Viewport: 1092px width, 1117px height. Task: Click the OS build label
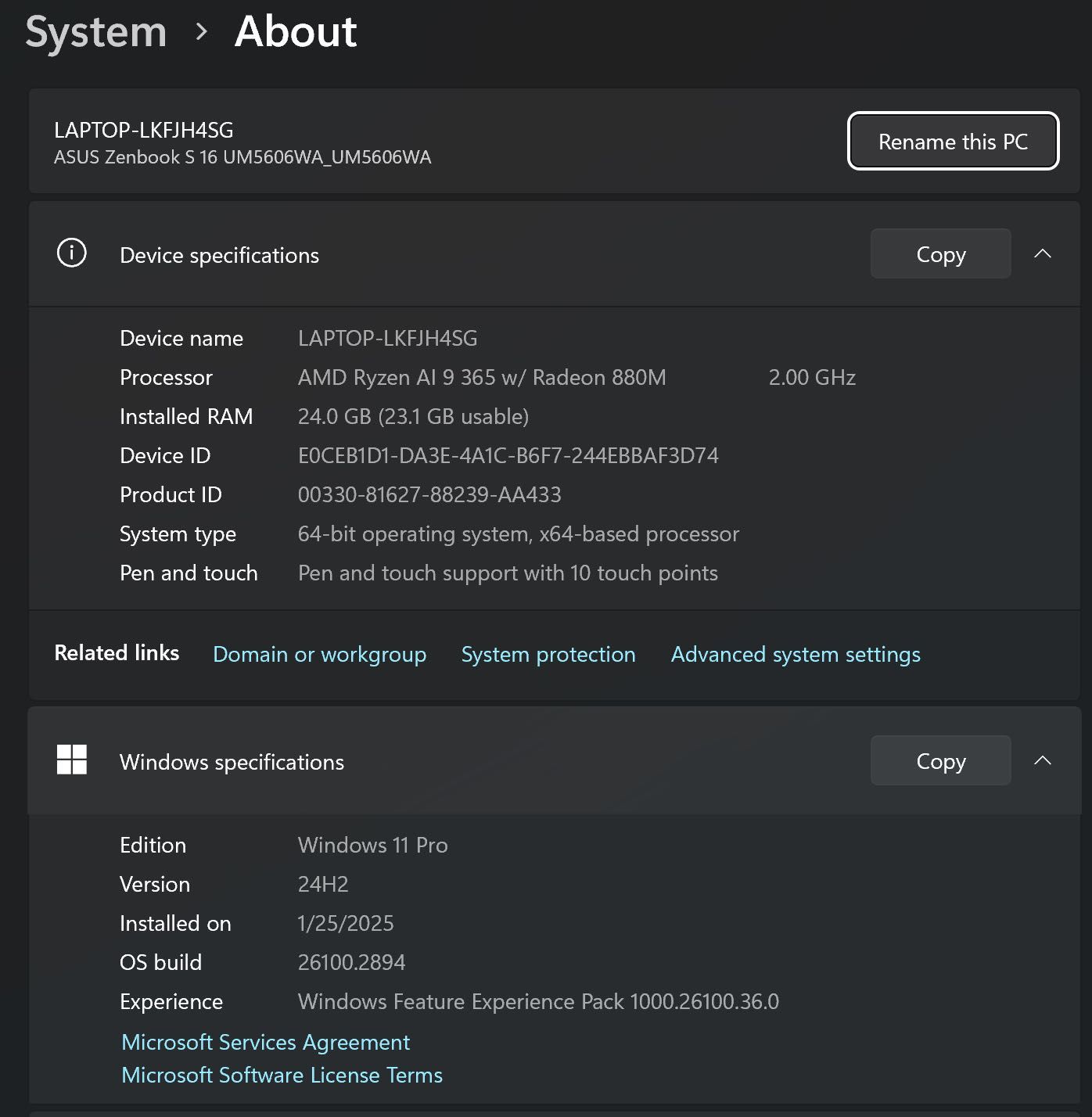[160, 962]
